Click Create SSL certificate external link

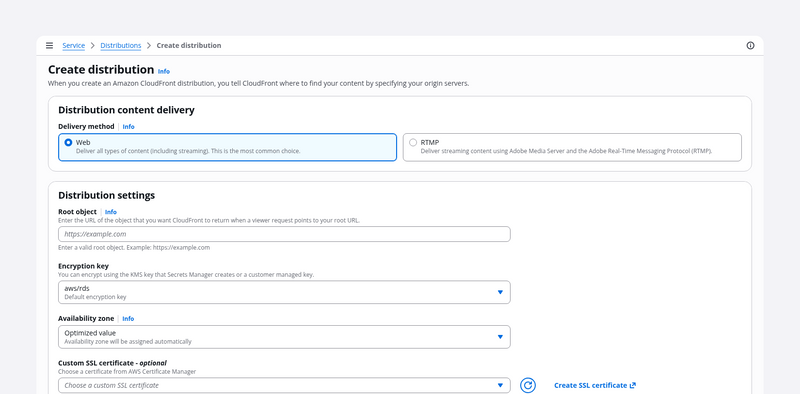tap(595, 385)
